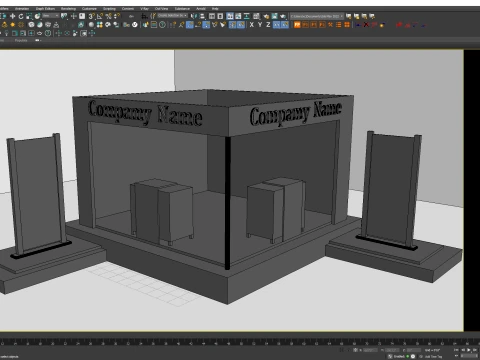Switch to the Populate ribbon tab
This screenshot has width=480, height=360.
pyautogui.click(x=21, y=40)
